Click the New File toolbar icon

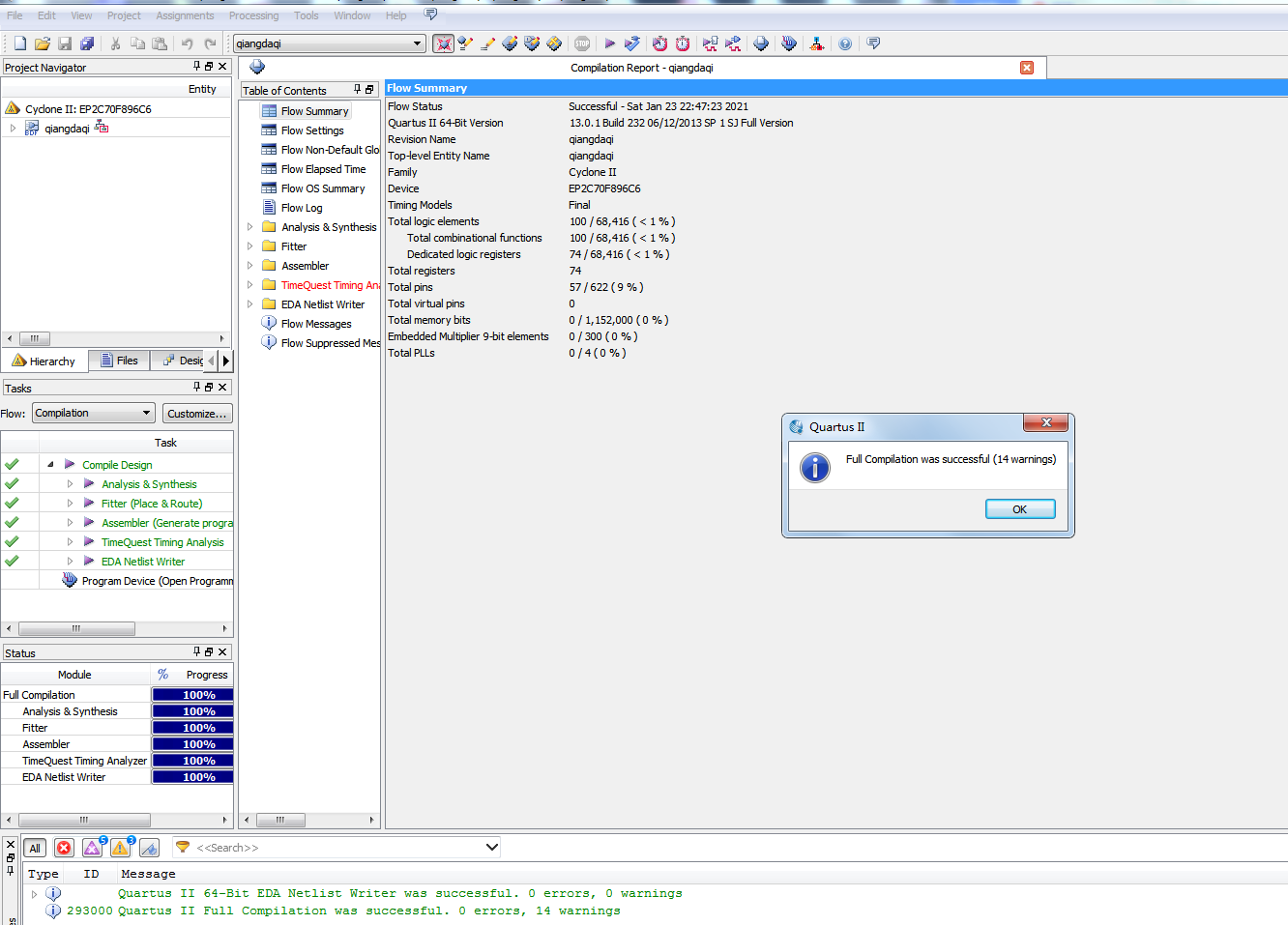coord(20,43)
